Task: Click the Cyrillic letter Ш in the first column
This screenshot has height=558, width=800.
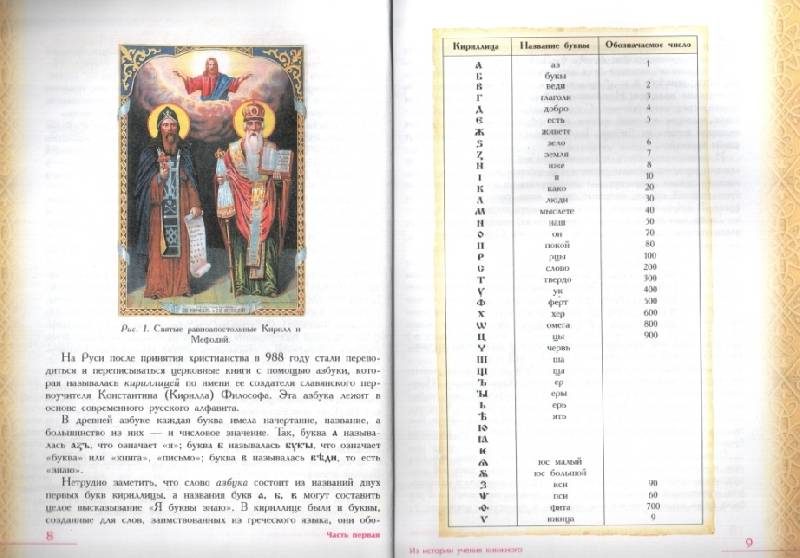Action: [x=482, y=360]
